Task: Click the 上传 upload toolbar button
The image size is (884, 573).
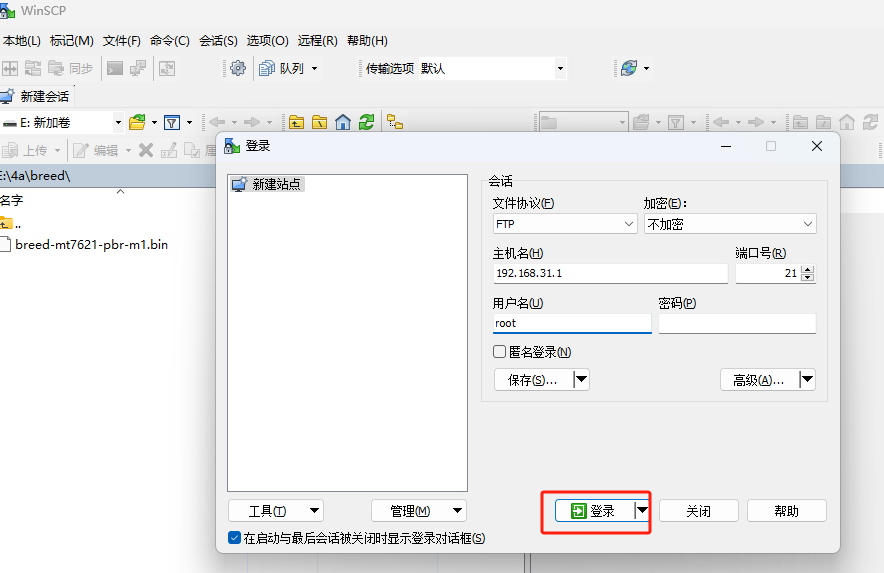Action: pyautogui.click(x=26, y=151)
